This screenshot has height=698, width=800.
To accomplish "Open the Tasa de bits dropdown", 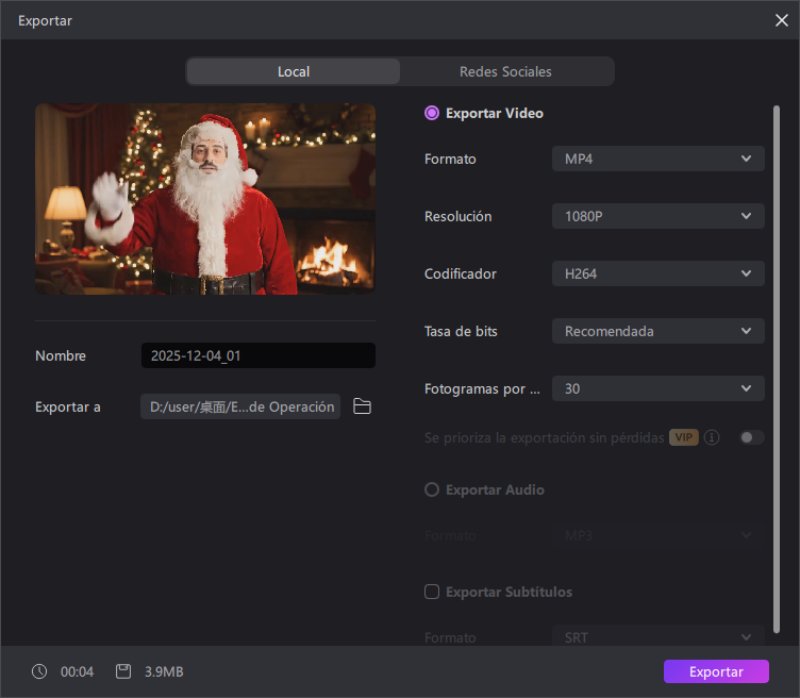I will [657, 331].
